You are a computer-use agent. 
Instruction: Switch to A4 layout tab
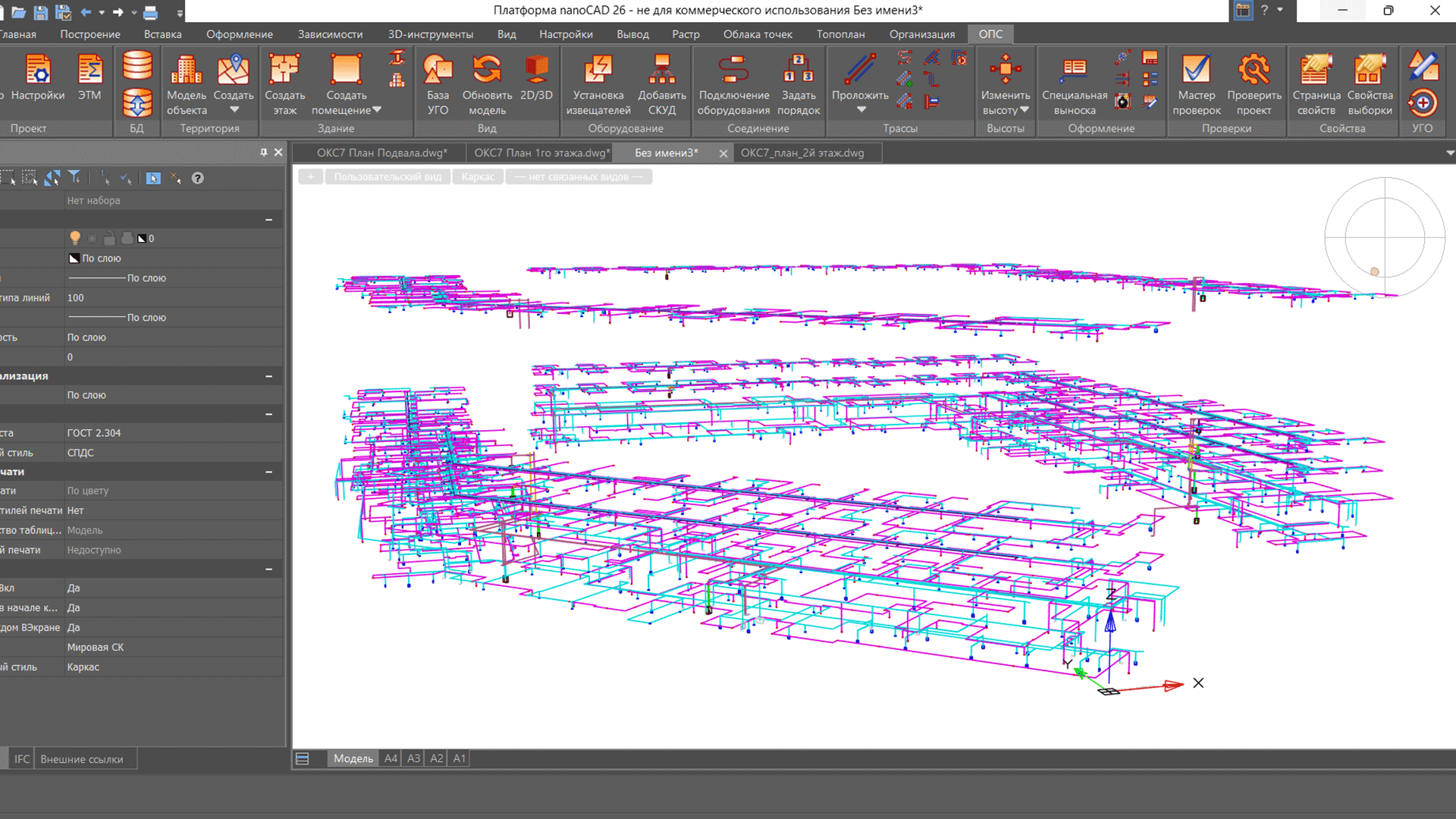(391, 758)
